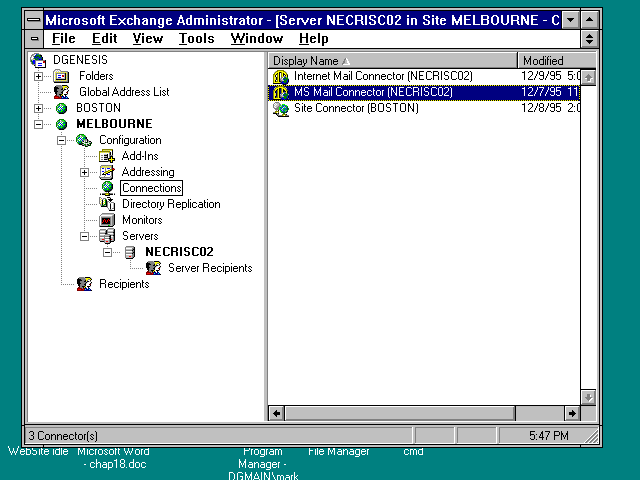Image resolution: width=640 pixels, height=480 pixels.
Task: Select Connections in the tree
Action: pyautogui.click(x=151, y=188)
